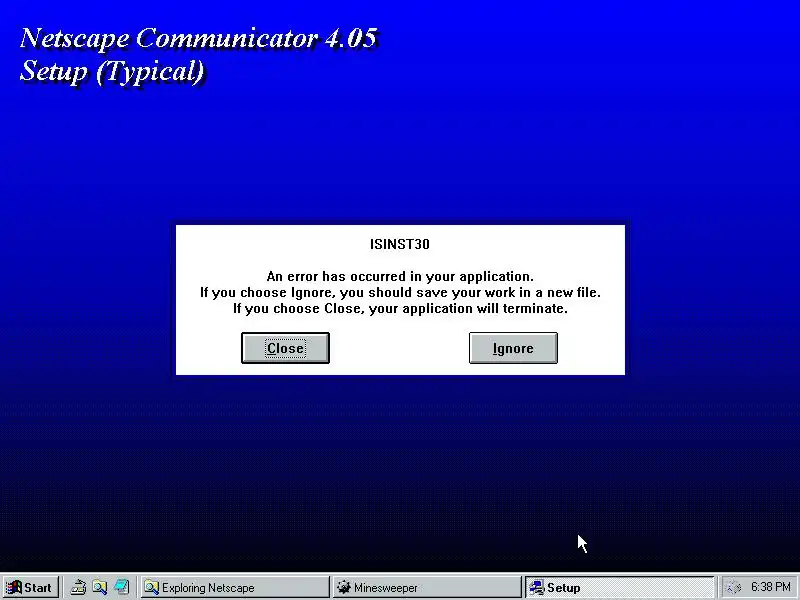Click the Close button in the ISINST30 dialog
Screen dimensions: 800x600
(x=285, y=348)
